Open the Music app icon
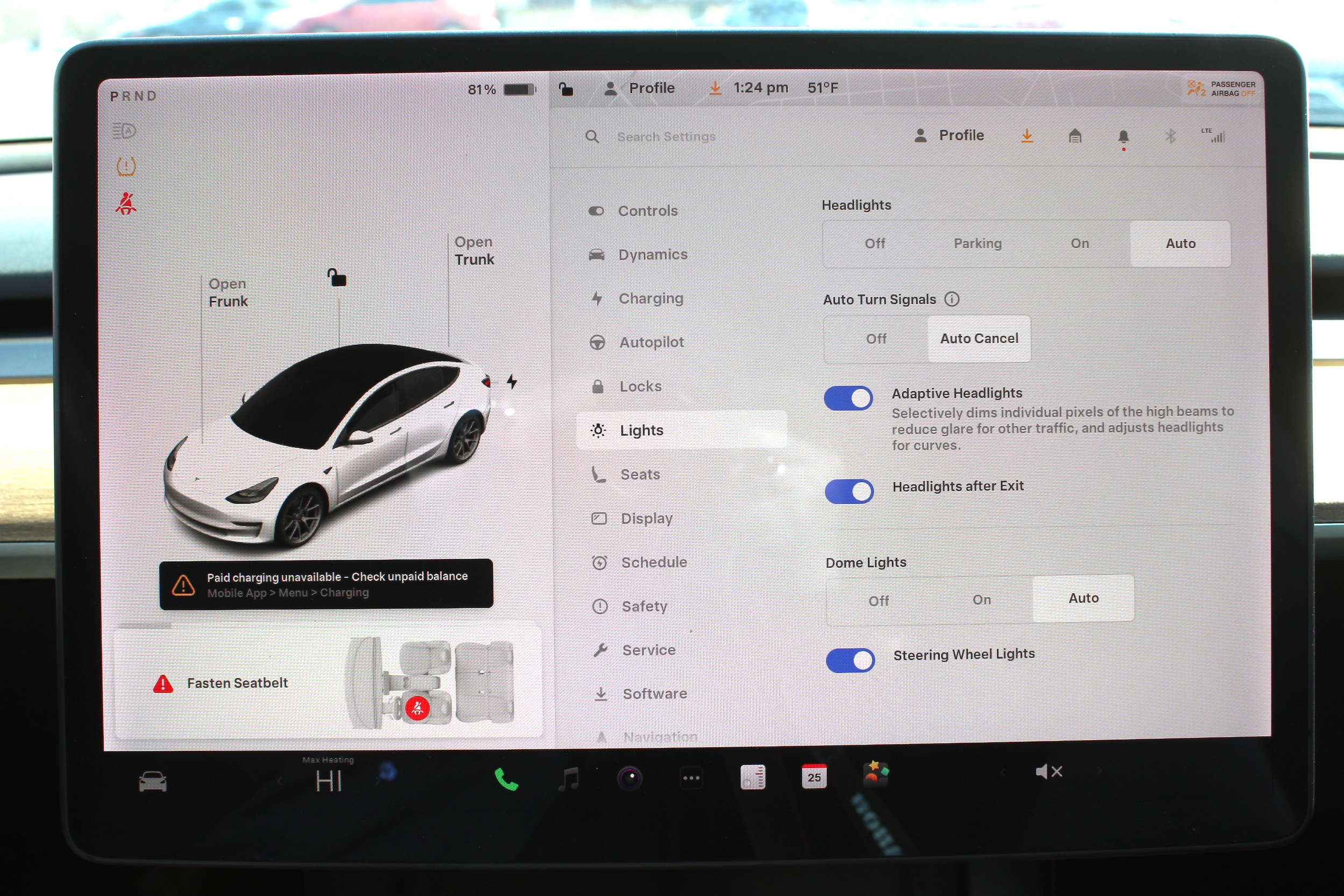 pyautogui.click(x=569, y=779)
